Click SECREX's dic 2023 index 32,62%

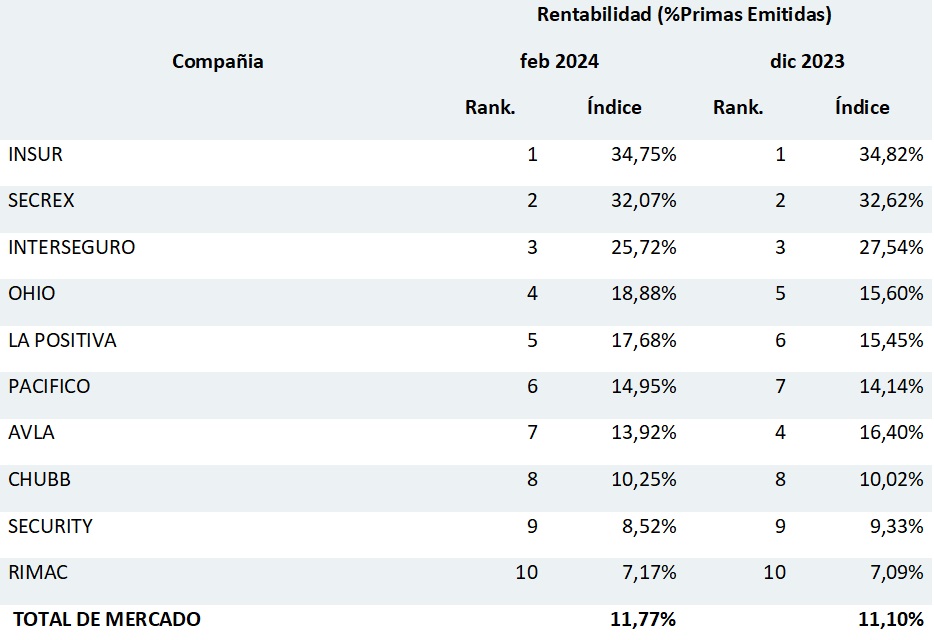click(891, 200)
